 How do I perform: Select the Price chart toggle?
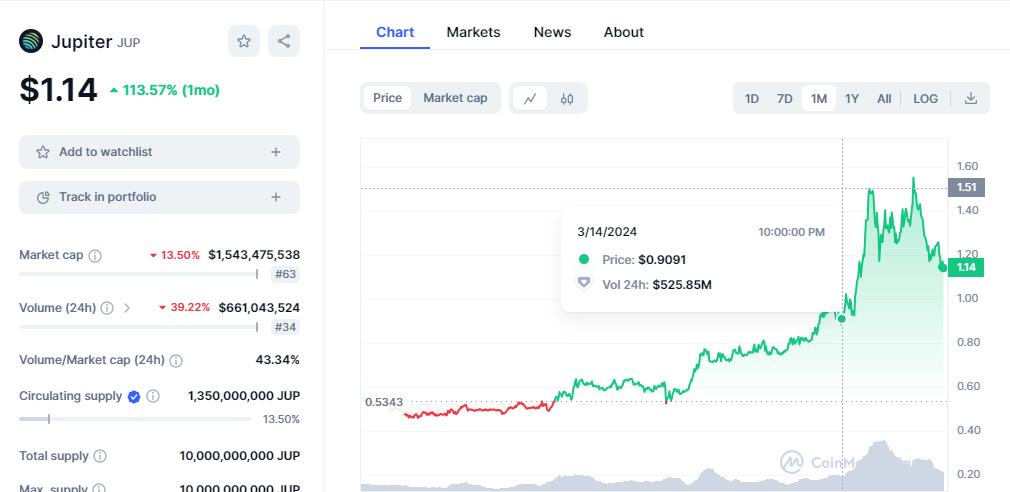[387, 98]
